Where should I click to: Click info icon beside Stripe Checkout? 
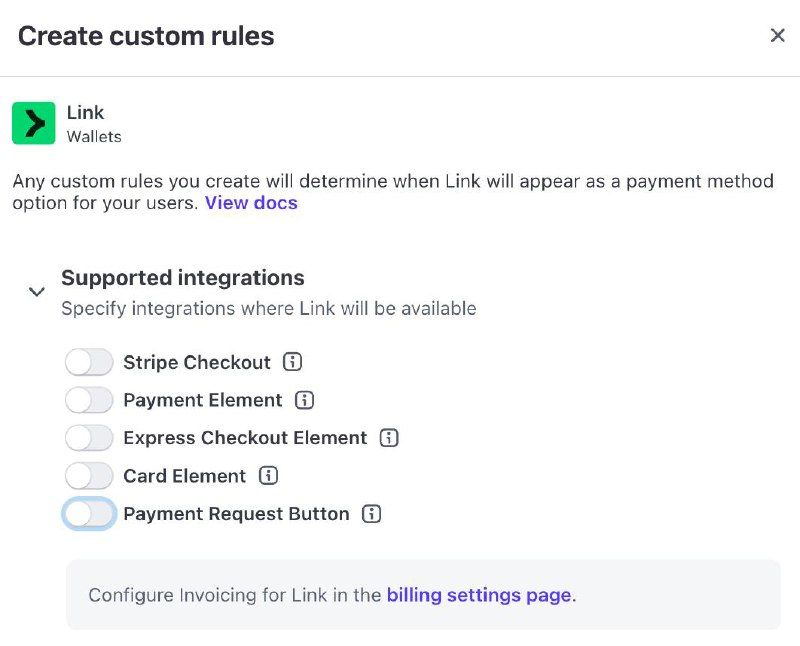(292, 362)
